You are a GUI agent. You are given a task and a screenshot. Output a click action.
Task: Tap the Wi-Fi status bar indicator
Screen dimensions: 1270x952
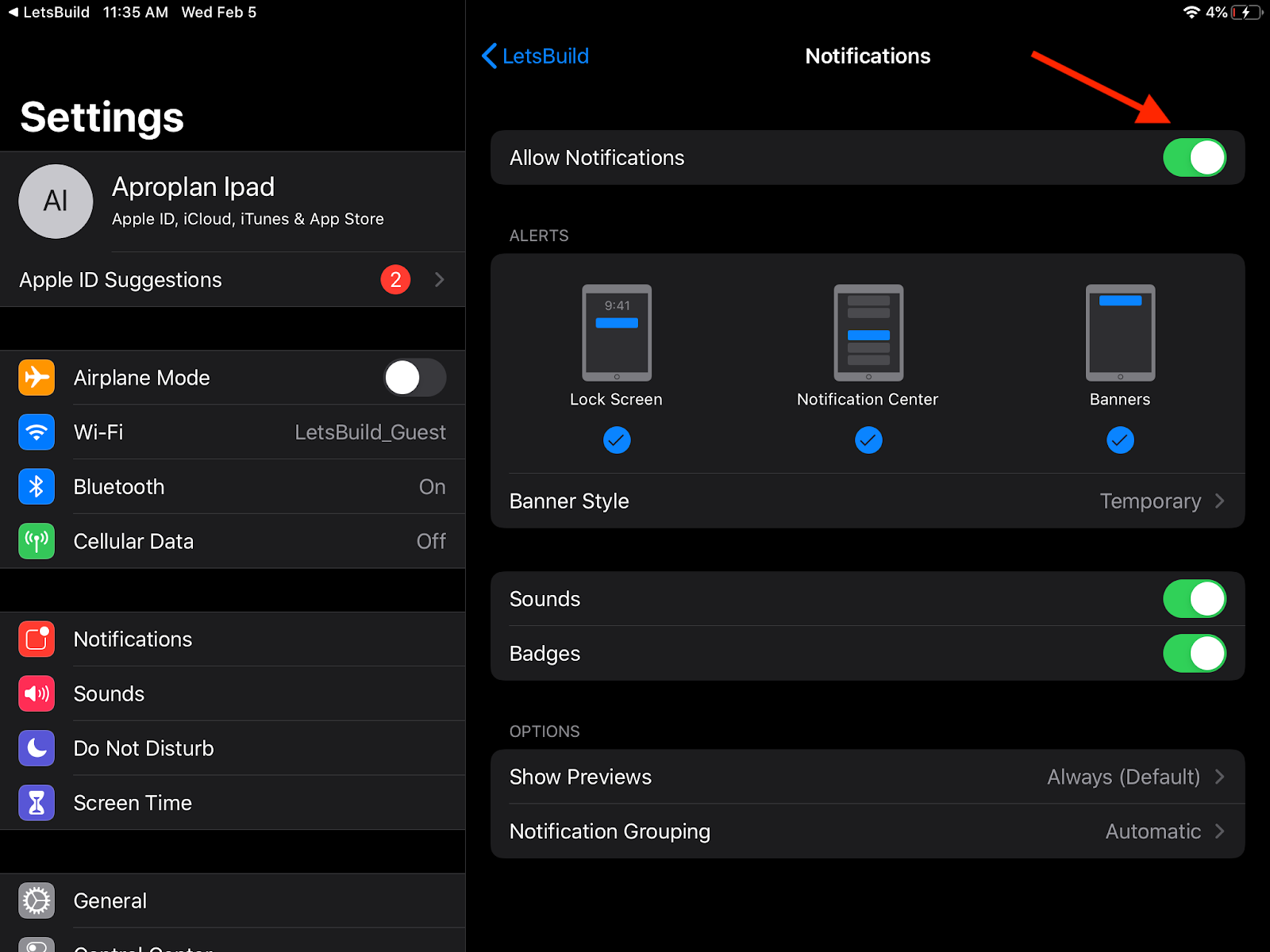[x=1191, y=12]
